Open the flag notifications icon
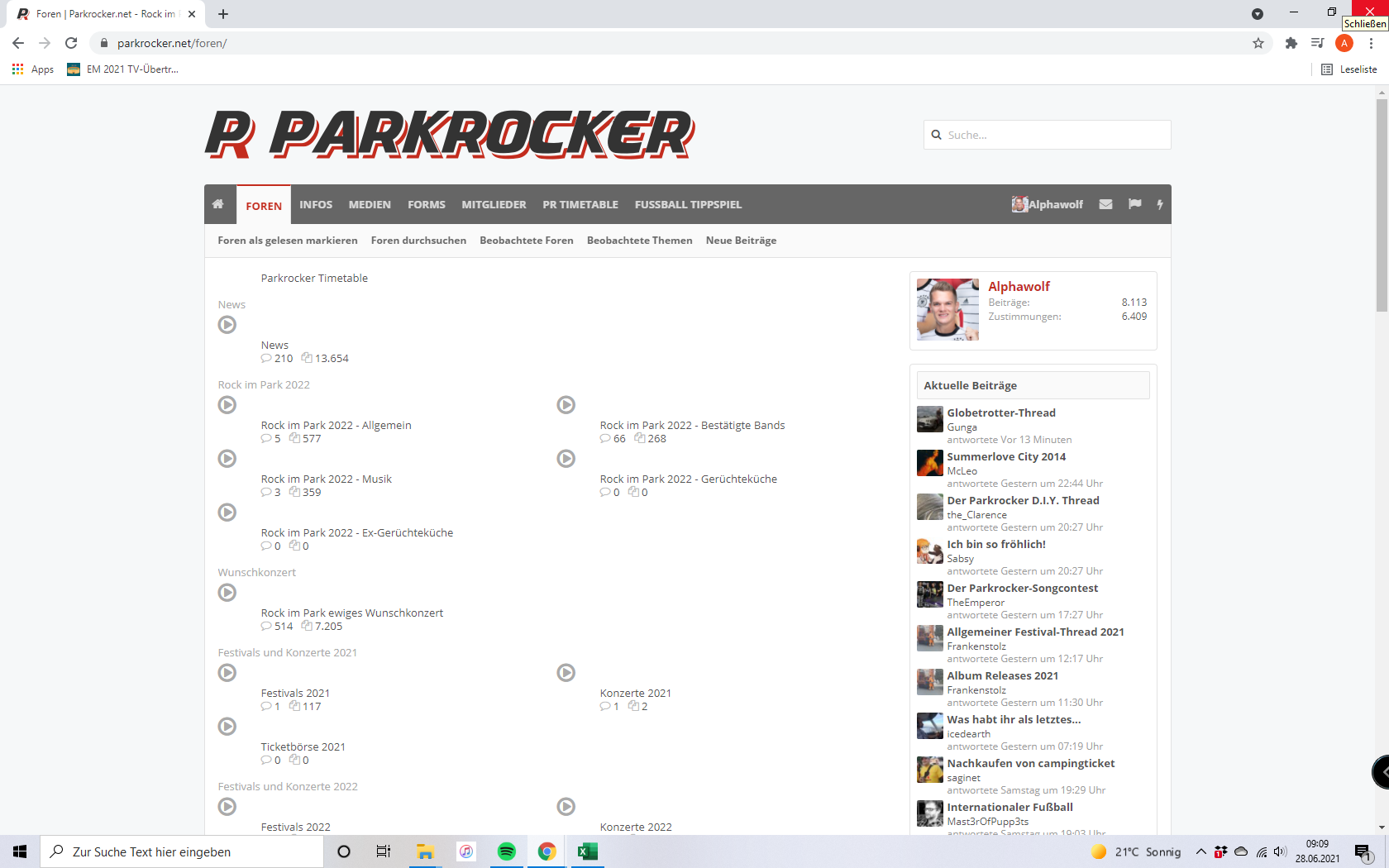Image resolution: width=1389 pixels, height=868 pixels. [x=1135, y=204]
